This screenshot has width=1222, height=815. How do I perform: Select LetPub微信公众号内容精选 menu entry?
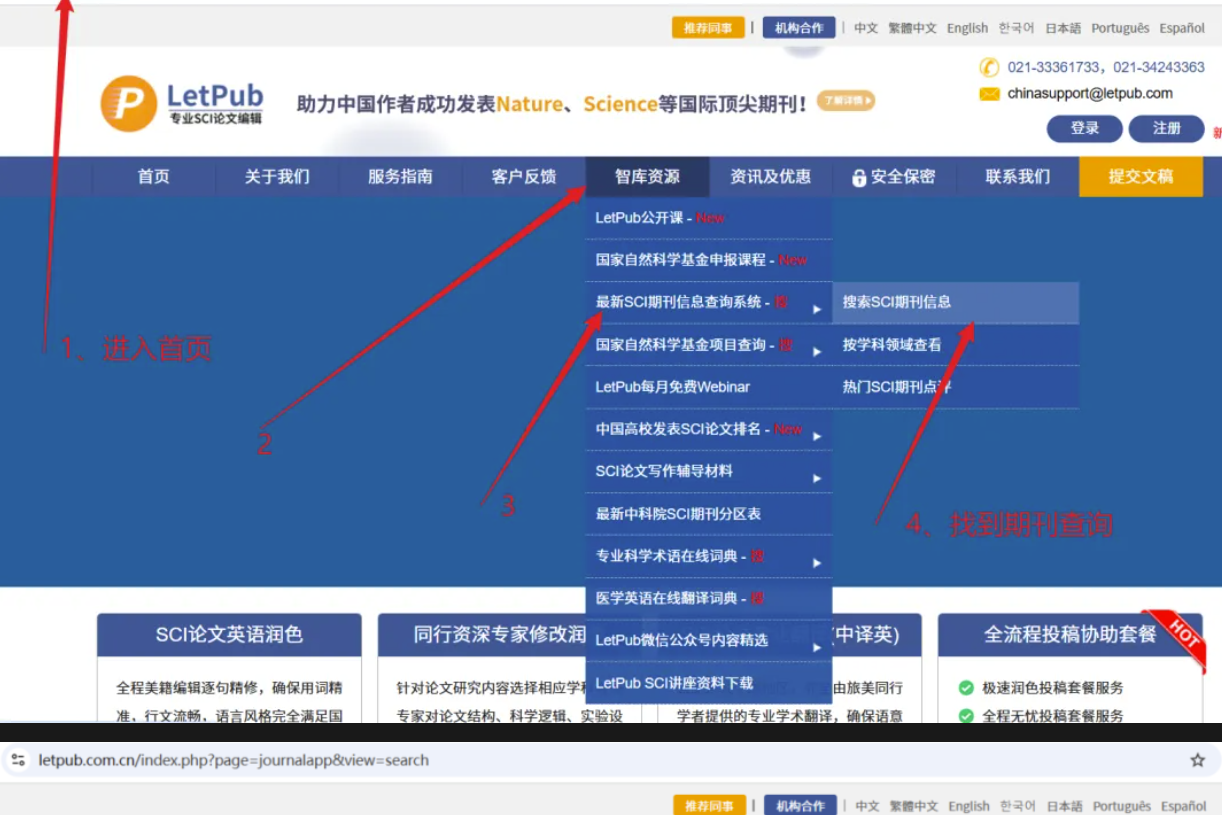709,640
